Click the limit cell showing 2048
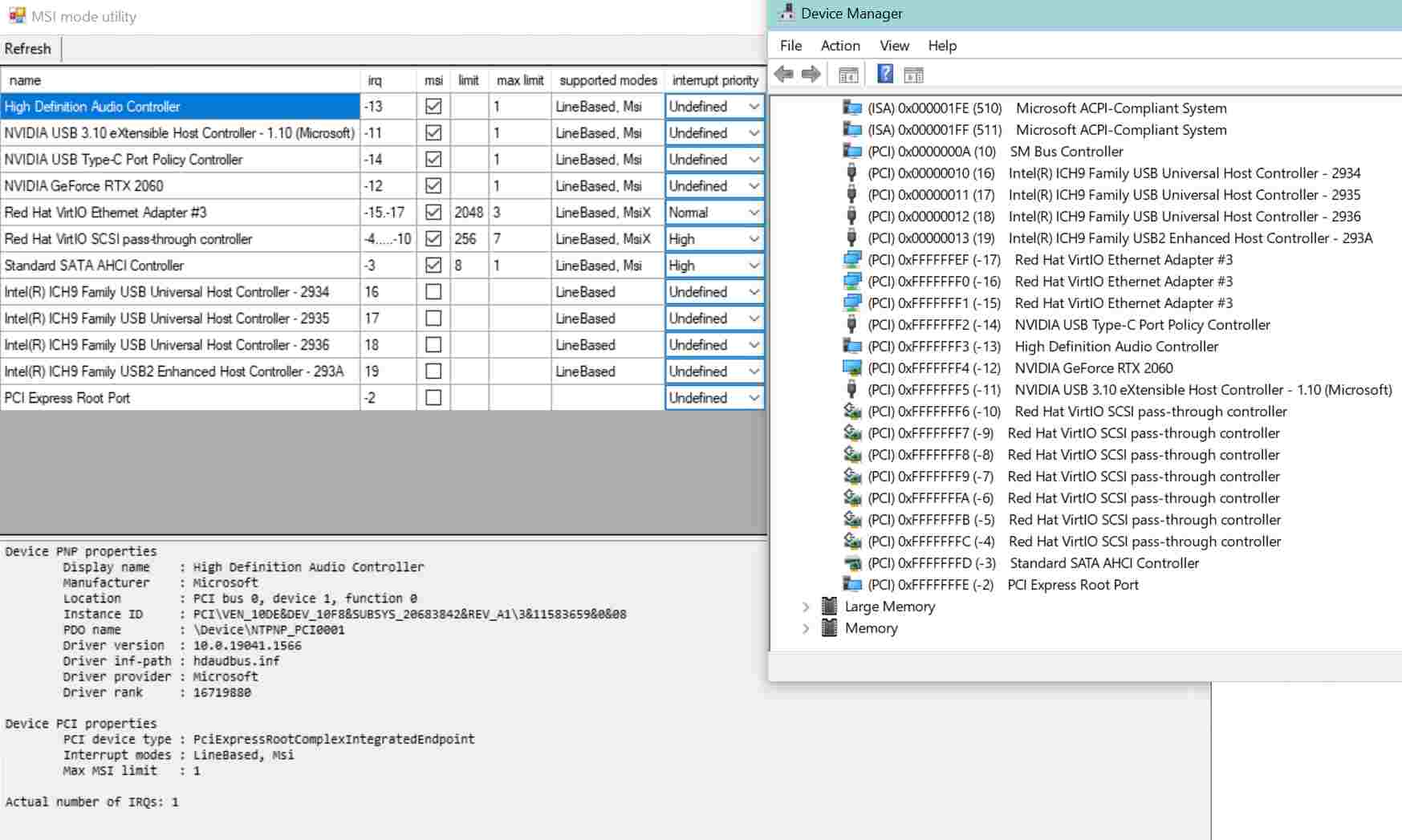This screenshot has height=840, width=1402. pos(469,213)
